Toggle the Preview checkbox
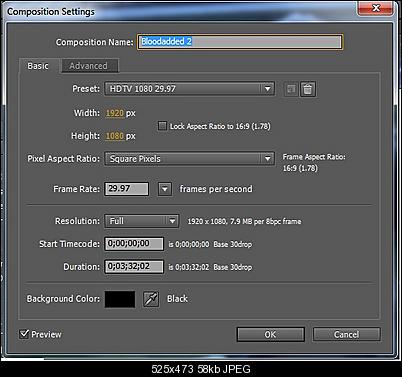The image size is (402, 377). tap(24, 334)
